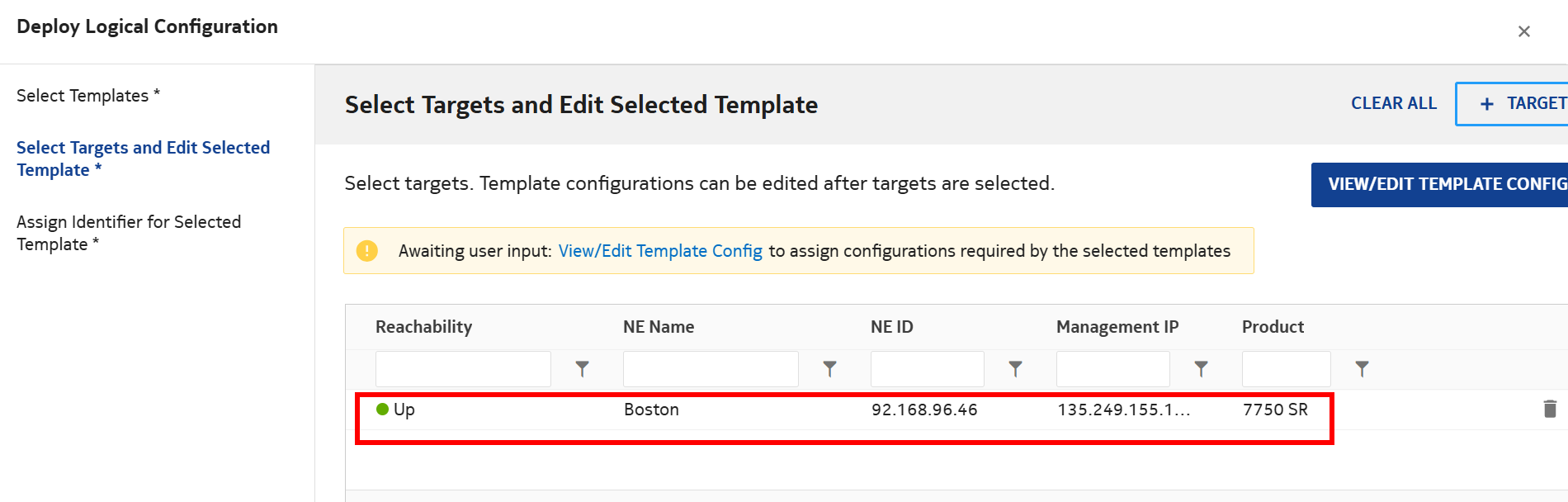Click the CLEAR ALL button
Image resolution: width=1568 pixels, height=502 pixels.
[1393, 103]
